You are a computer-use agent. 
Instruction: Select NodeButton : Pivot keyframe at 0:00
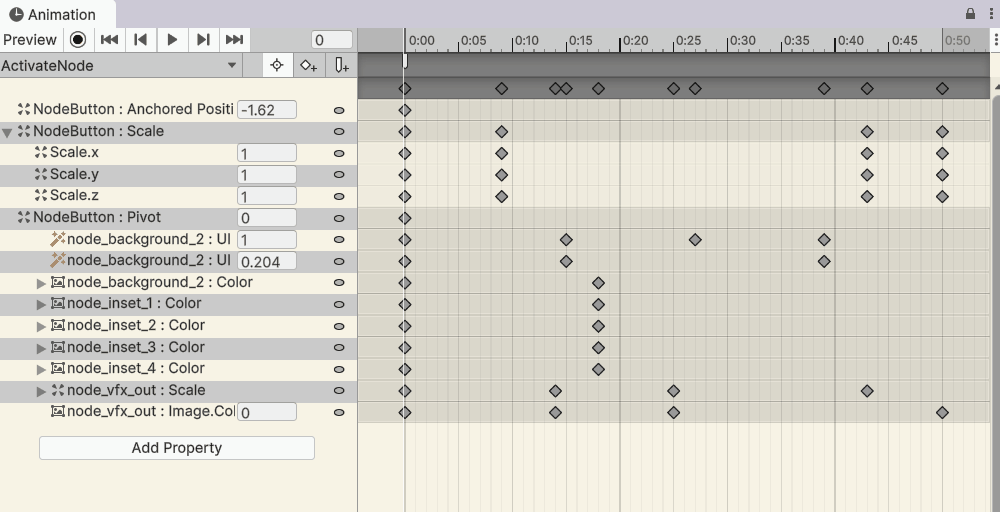click(x=404, y=218)
